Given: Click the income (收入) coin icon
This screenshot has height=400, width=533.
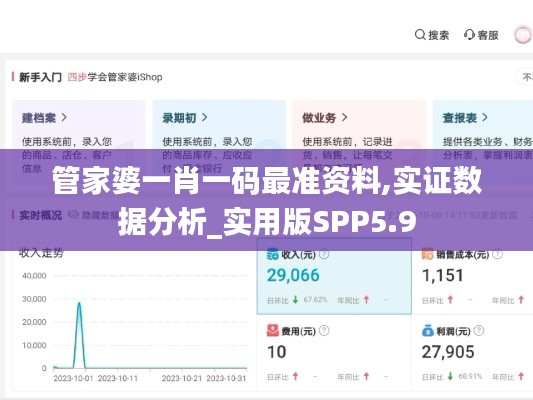Looking at the screenshot, I should (x=273, y=254).
